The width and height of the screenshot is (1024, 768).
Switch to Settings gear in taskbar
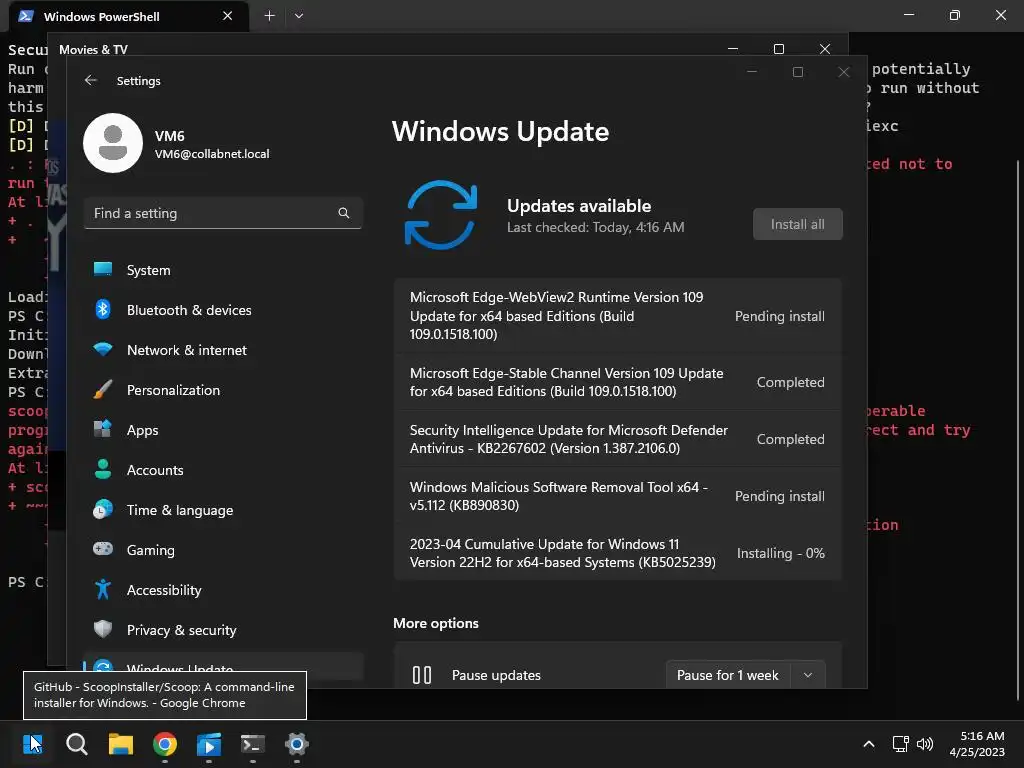[296, 744]
